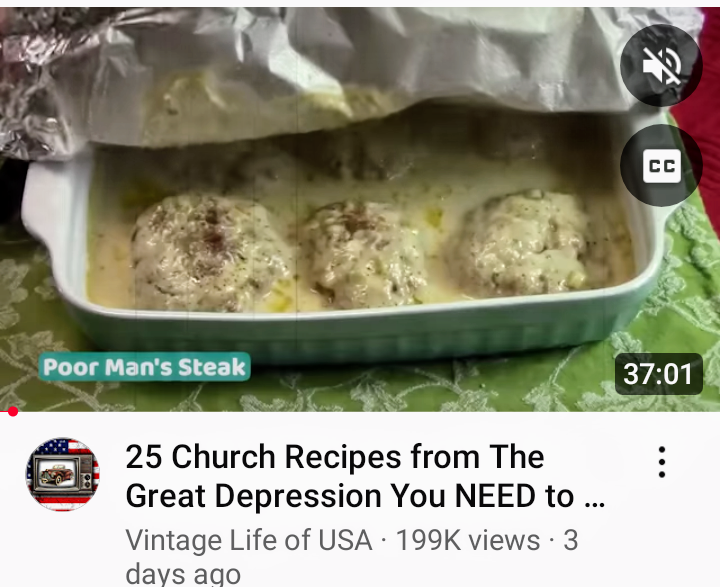The image size is (720, 587).
Task: Open the three-dot more options menu
Action: [662, 462]
